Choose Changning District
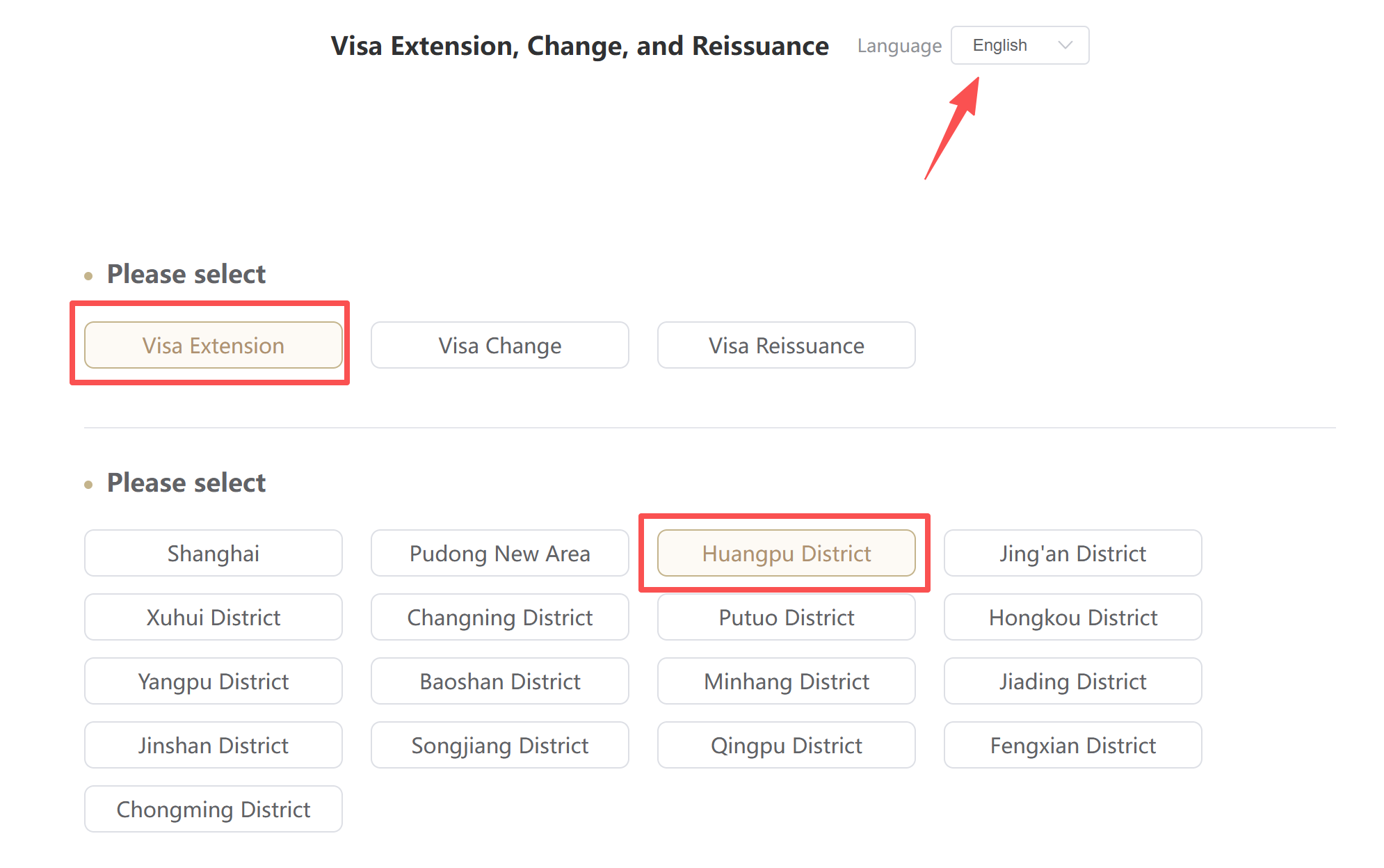1384x868 pixels. pyautogui.click(x=500, y=617)
